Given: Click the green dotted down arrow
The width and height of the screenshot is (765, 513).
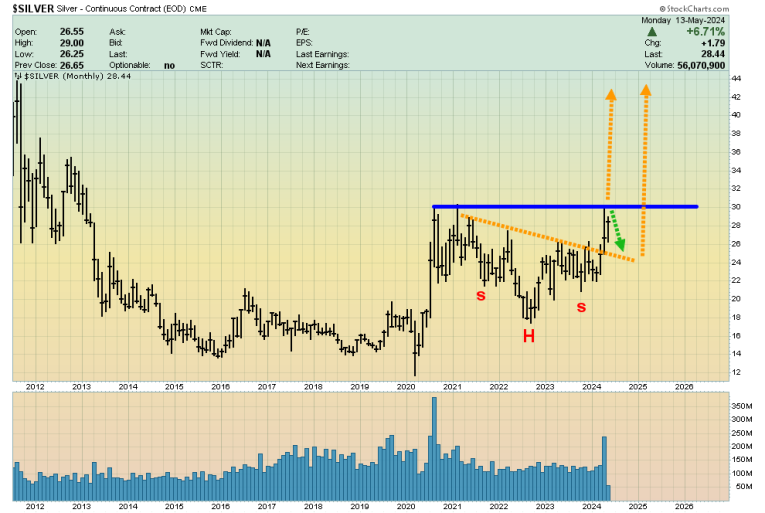Looking at the screenshot, I should point(616,232).
